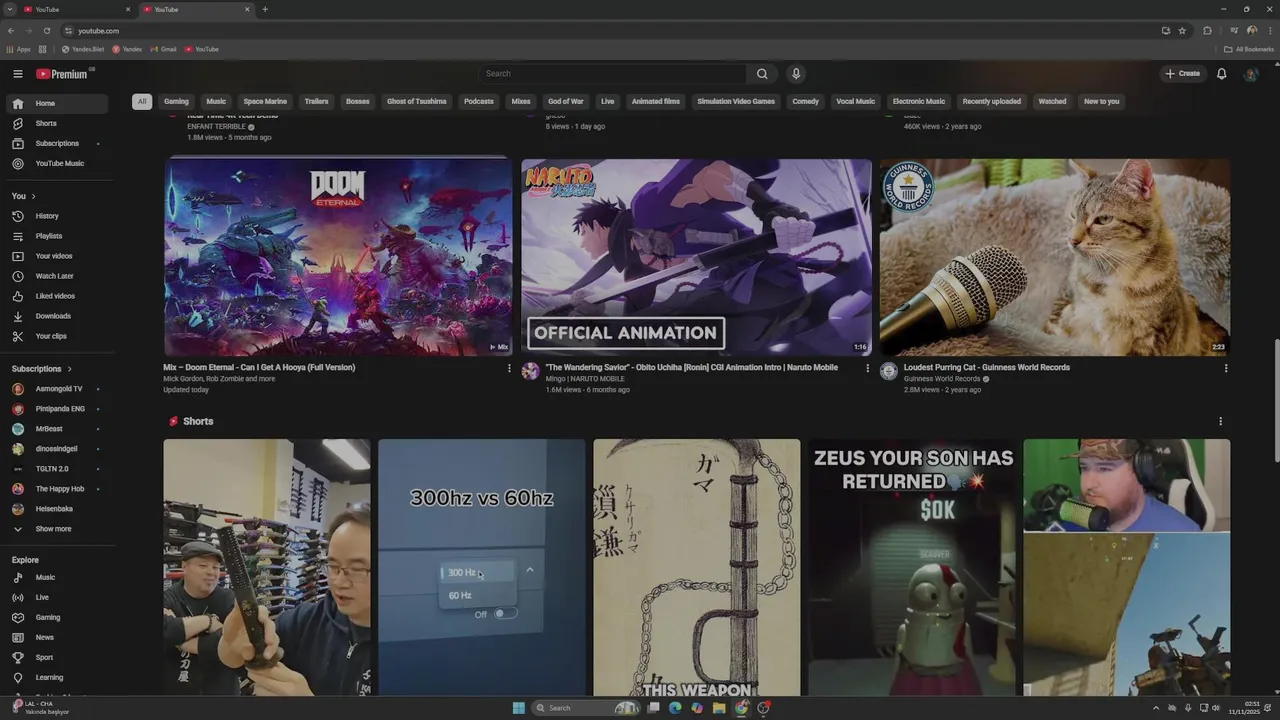
Task: Open the notifications bell
Action: [1221, 74]
